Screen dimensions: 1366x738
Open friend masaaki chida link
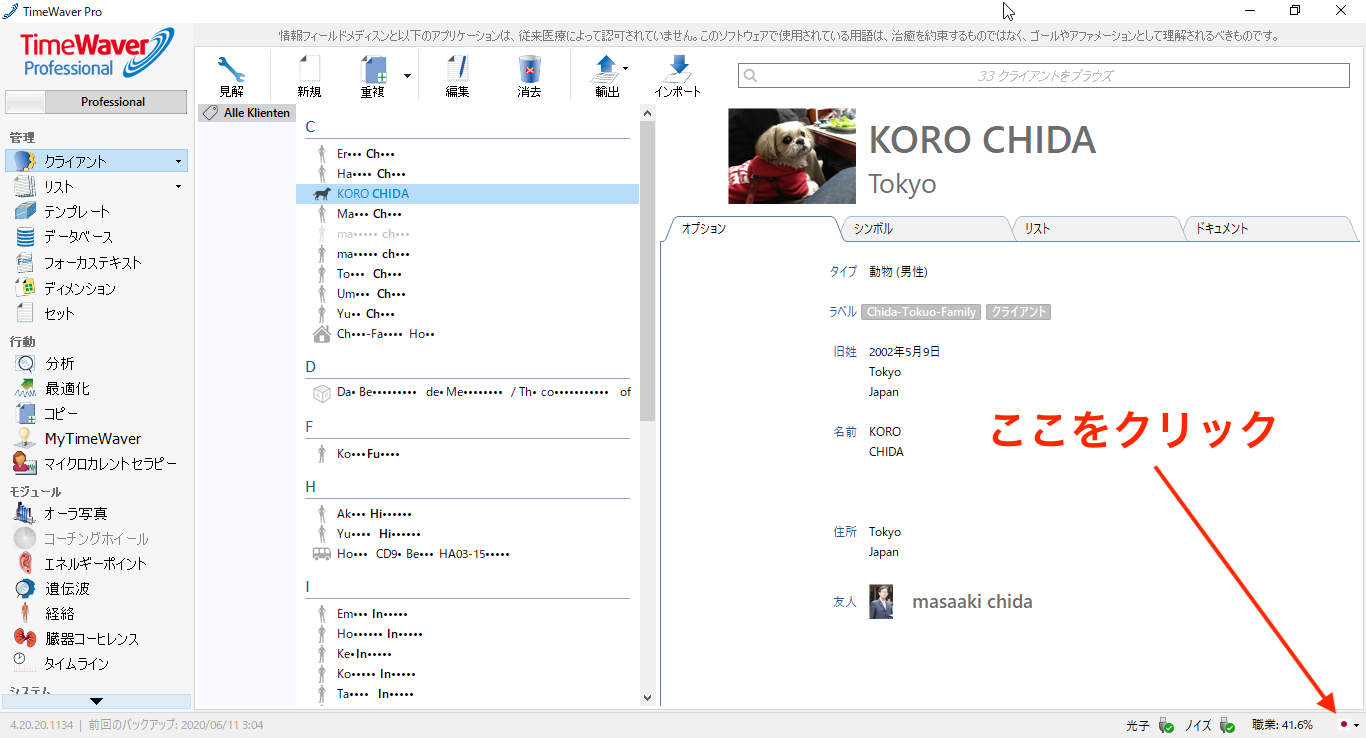point(972,602)
